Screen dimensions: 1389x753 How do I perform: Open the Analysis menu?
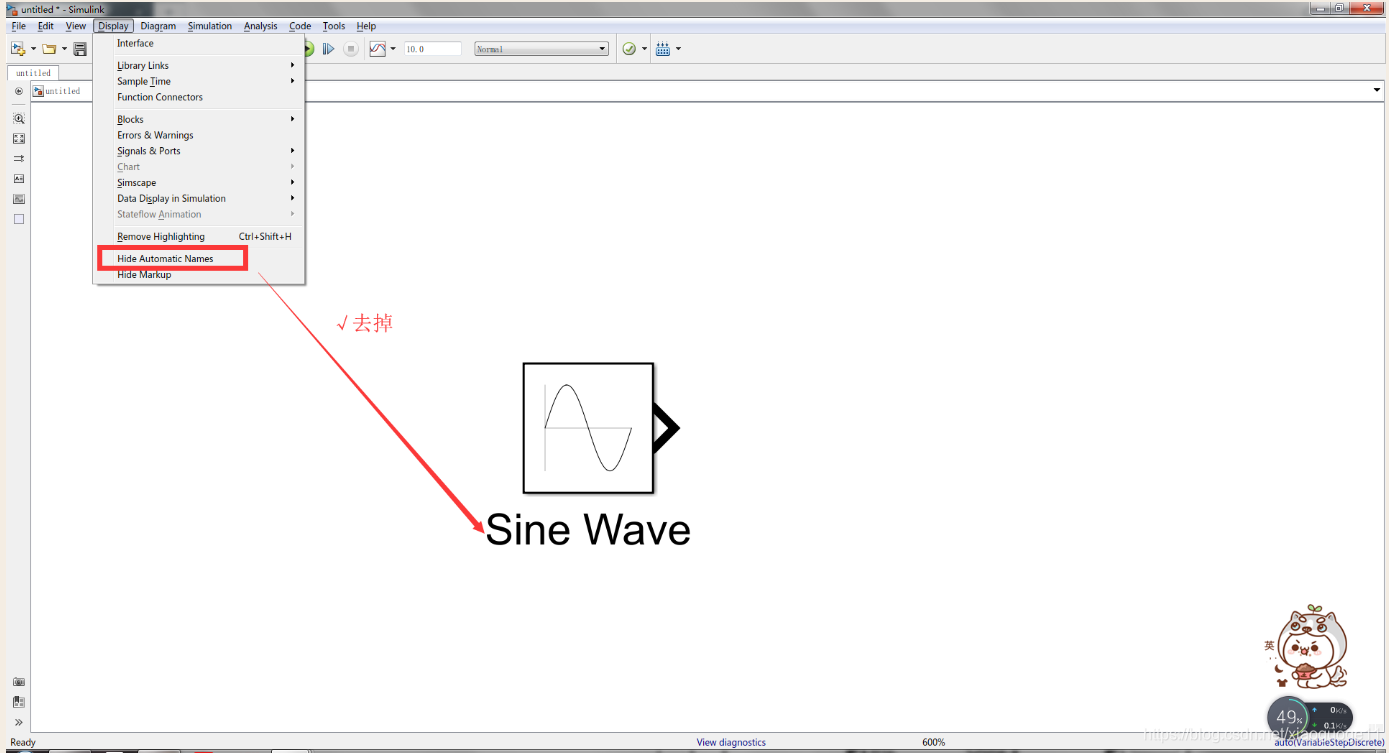coord(261,26)
